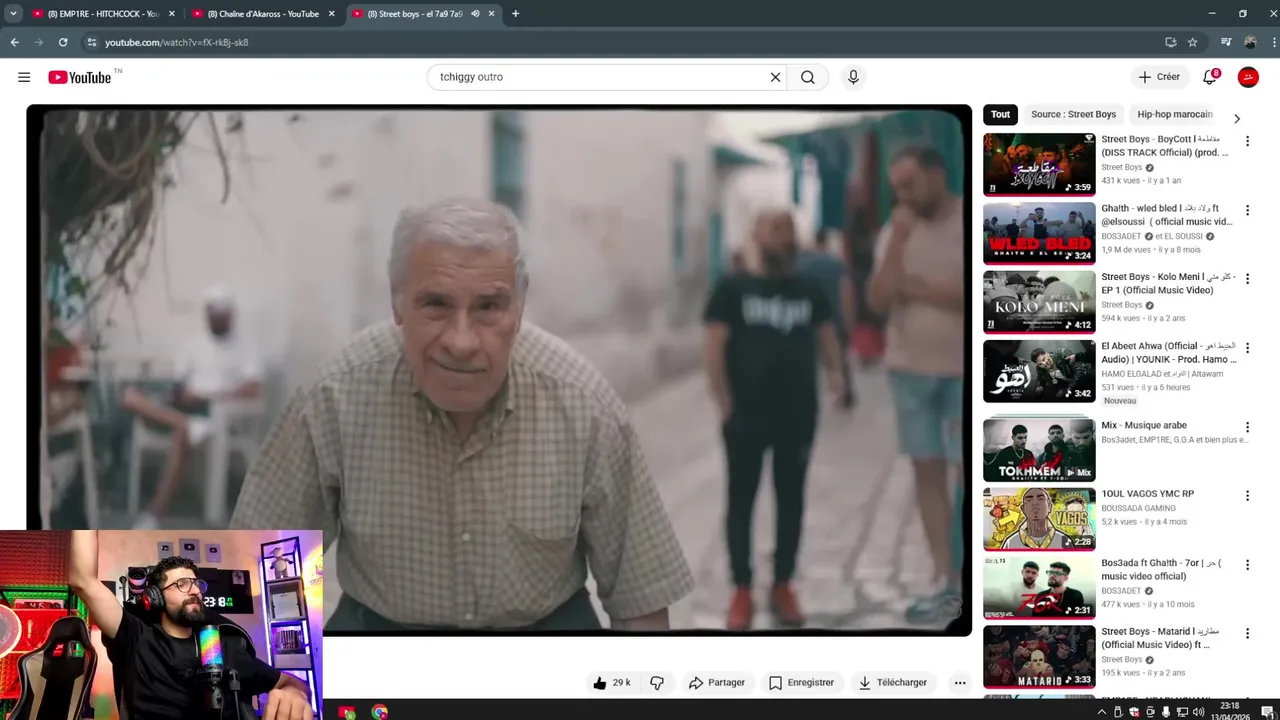Viewport: 1280px width, 720px height.
Task: Open options for Ghaith - wled bled video
Action: click(x=1247, y=210)
